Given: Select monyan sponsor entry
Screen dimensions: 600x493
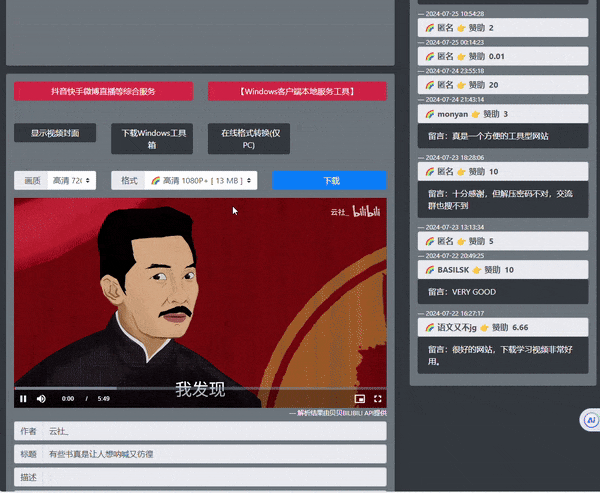Looking at the screenshot, I should [503, 114].
